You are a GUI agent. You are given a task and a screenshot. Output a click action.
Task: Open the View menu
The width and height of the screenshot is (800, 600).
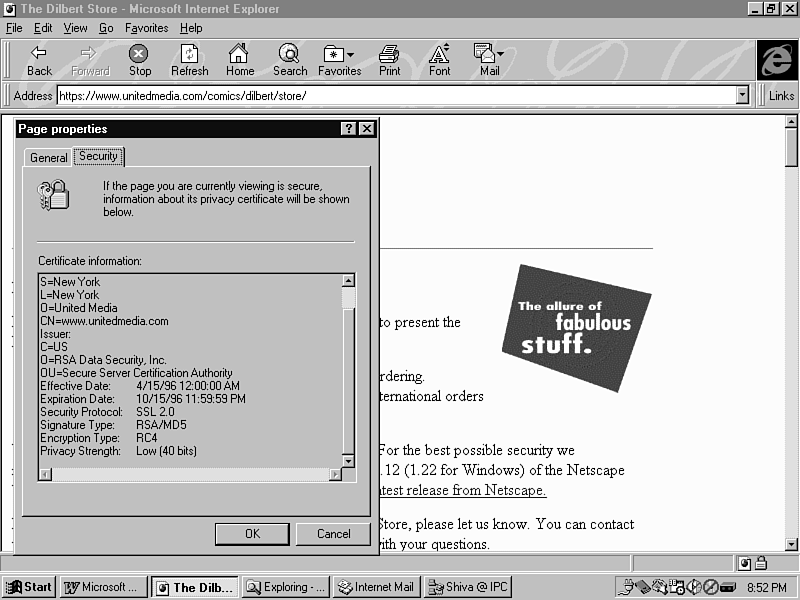(x=76, y=28)
